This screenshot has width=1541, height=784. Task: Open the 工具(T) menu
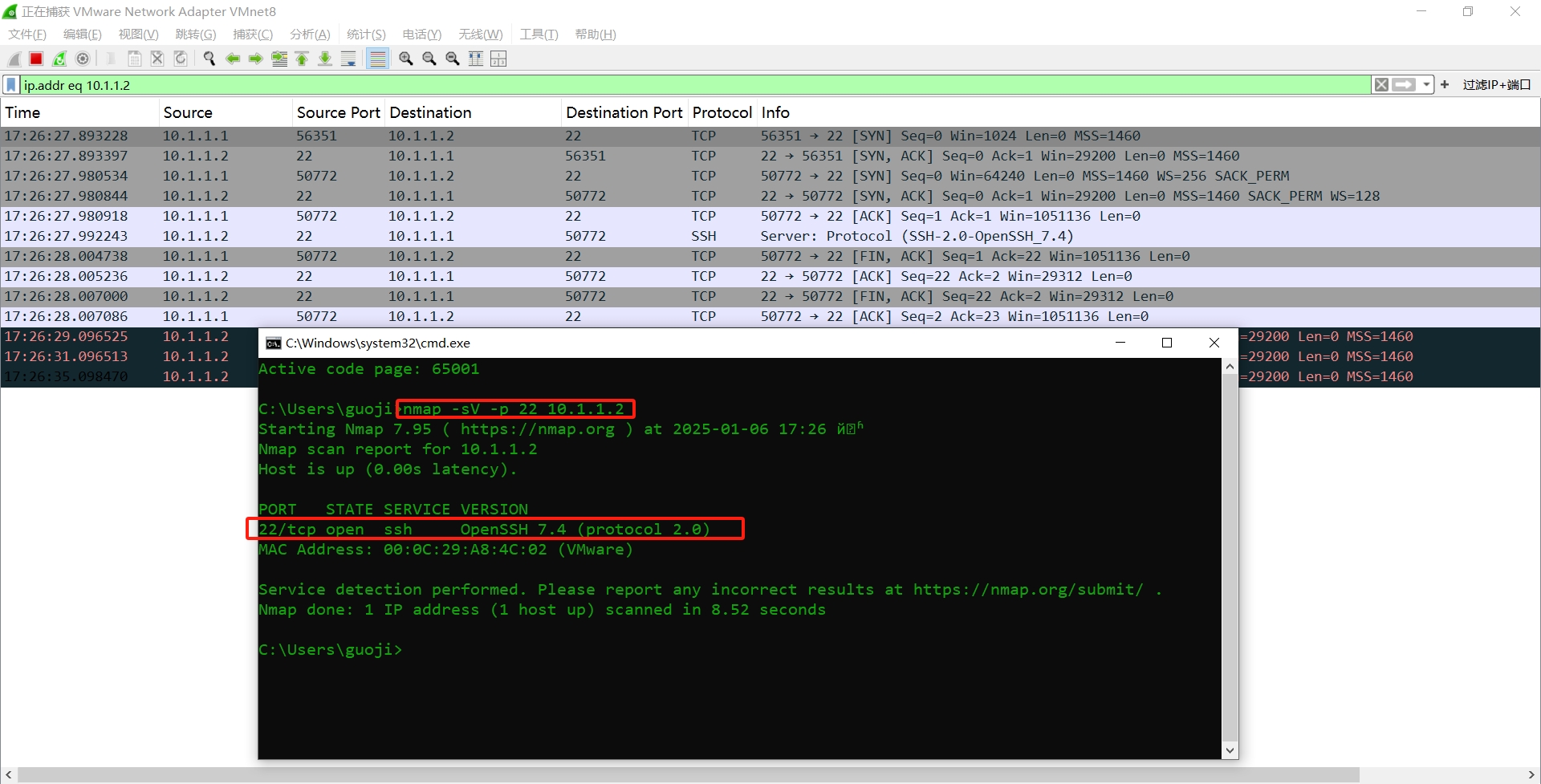click(x=539, y=35)
